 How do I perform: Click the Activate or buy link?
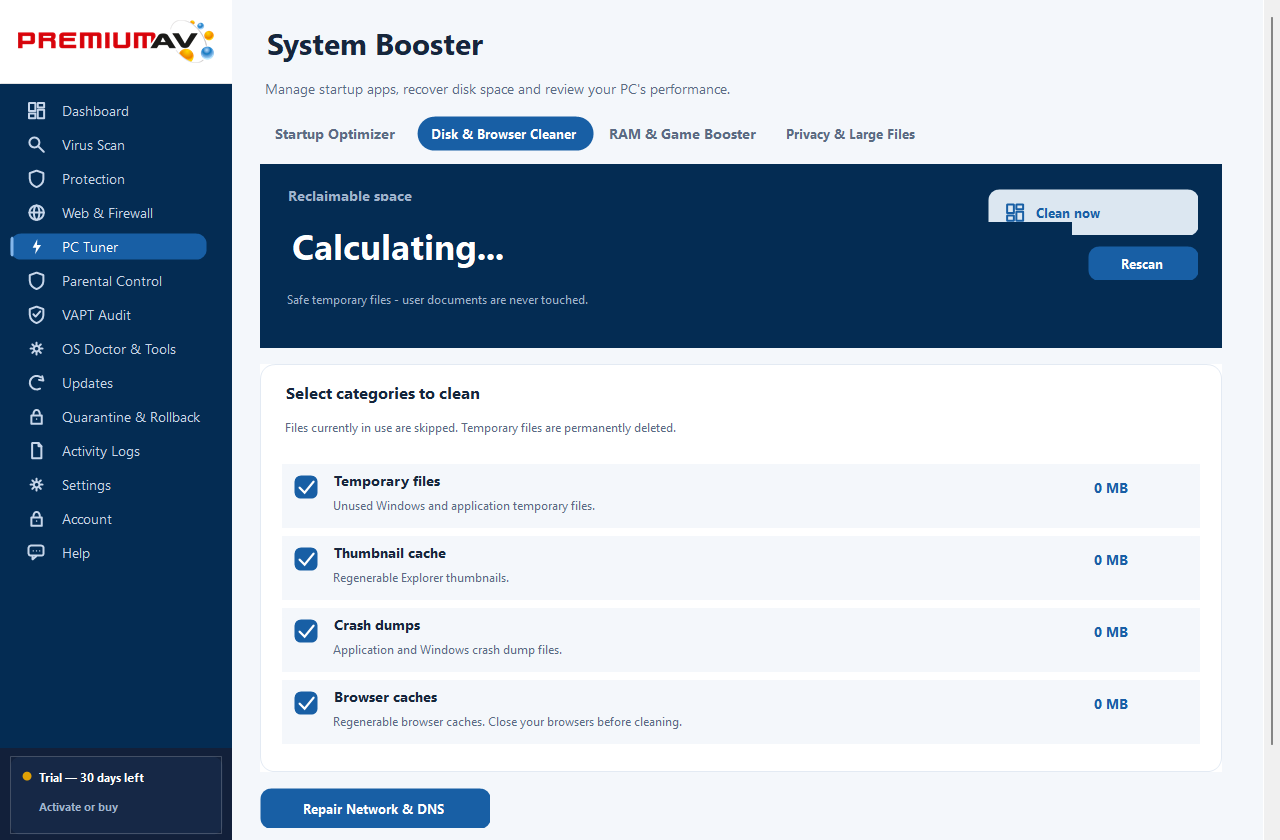click(79, 807)
